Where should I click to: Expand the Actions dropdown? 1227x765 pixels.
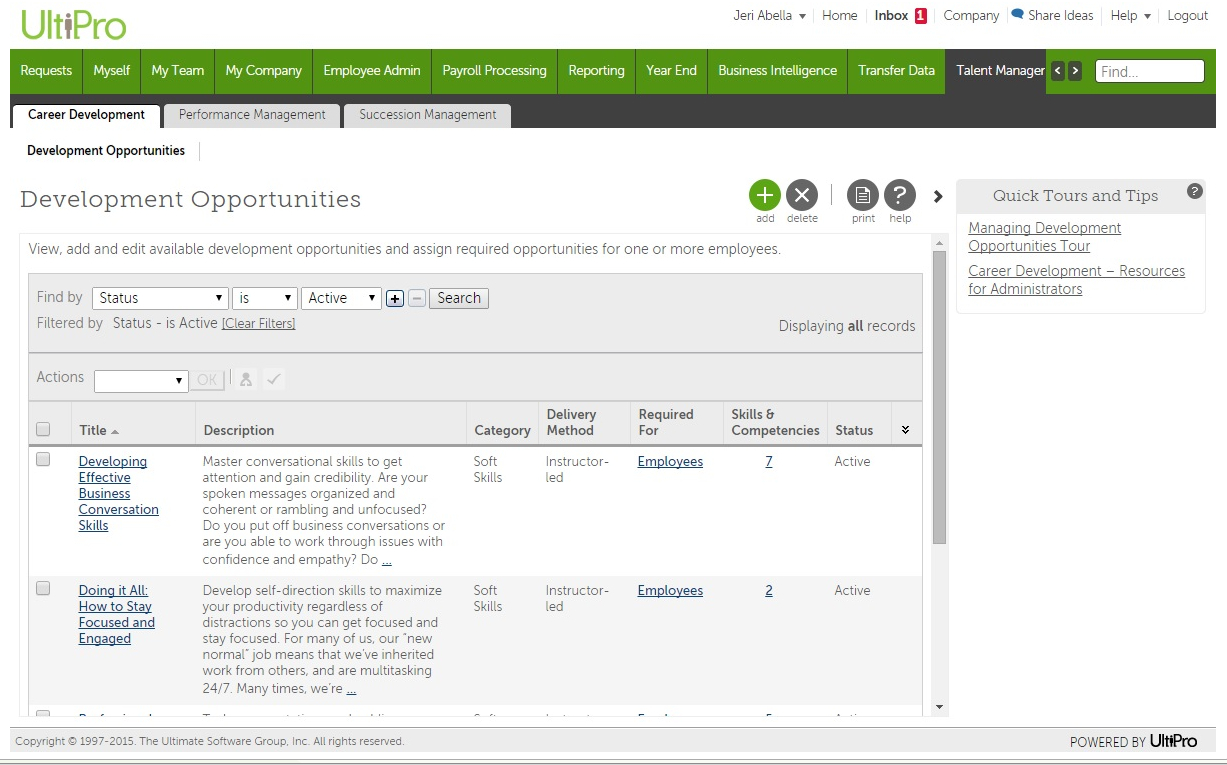pyautogui.click(x=141, y=380)
